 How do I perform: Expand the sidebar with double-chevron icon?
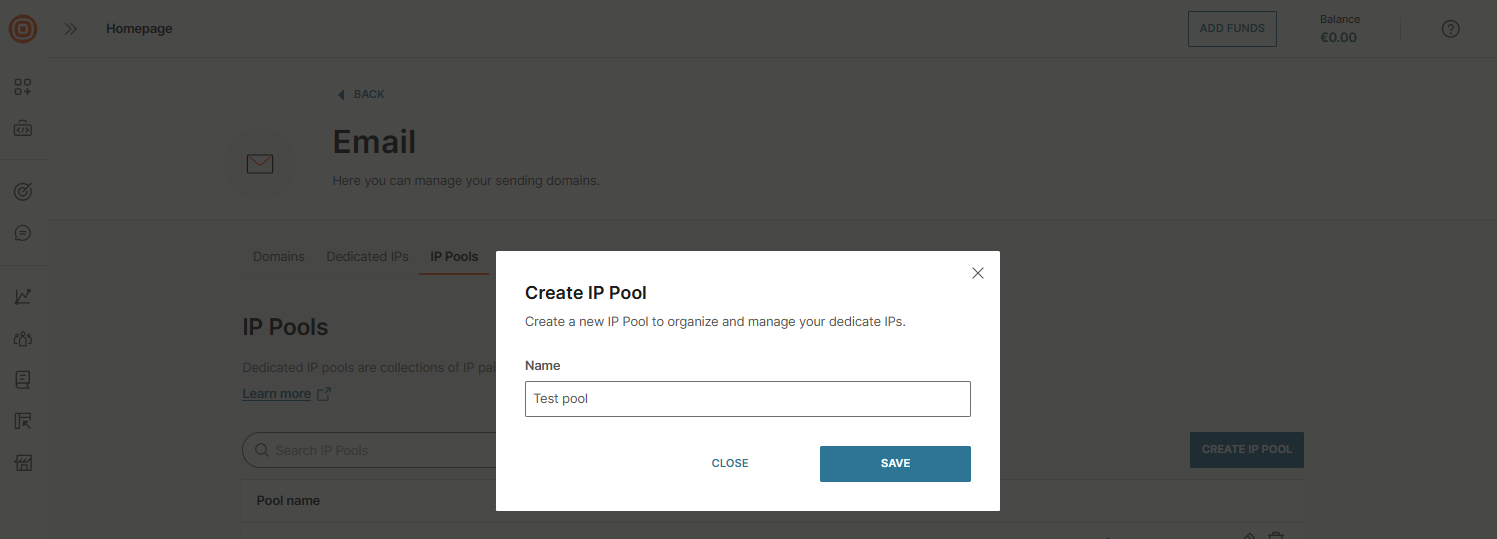pos(71,29)
